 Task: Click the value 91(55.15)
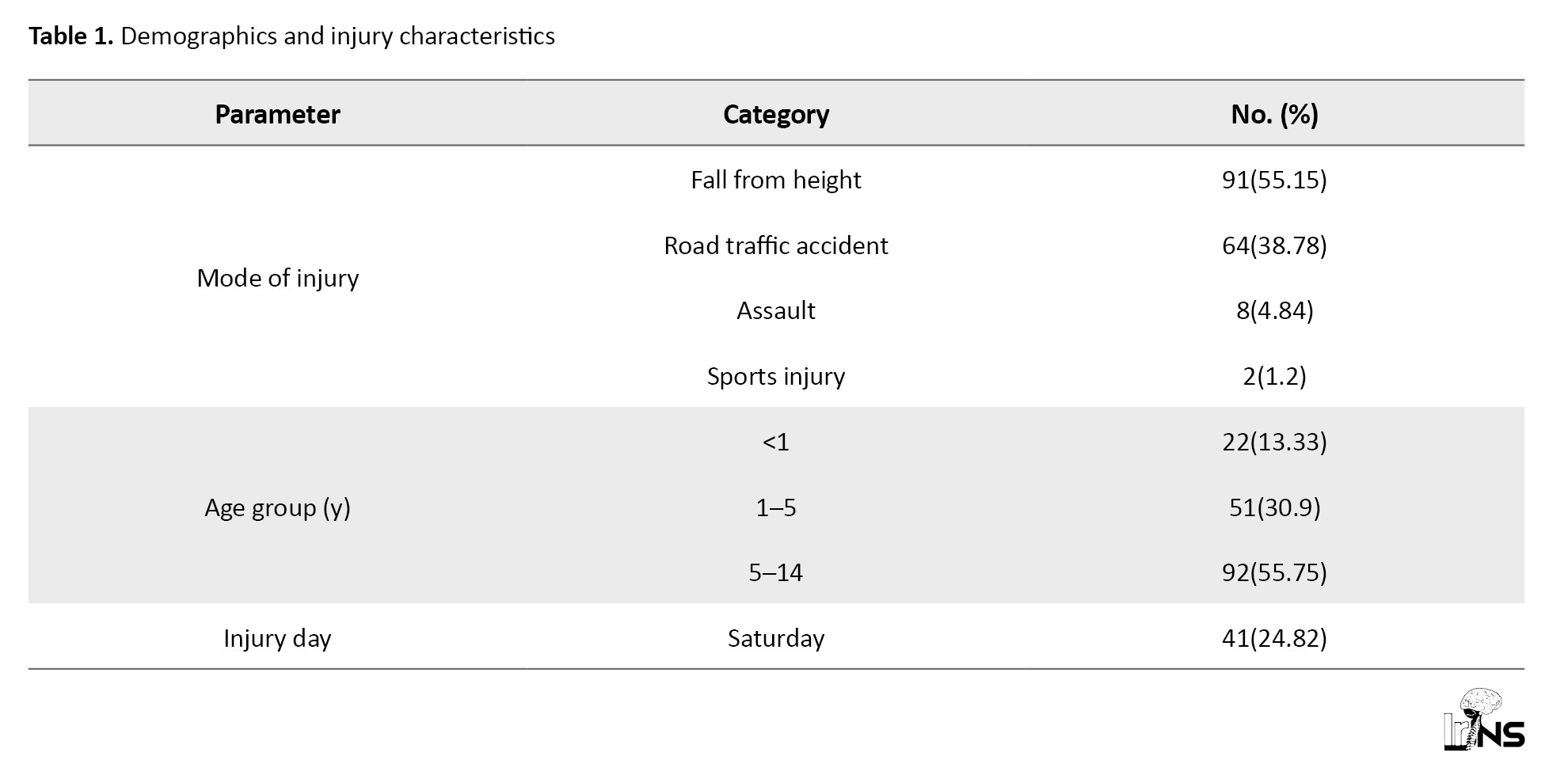point(1273,180)
